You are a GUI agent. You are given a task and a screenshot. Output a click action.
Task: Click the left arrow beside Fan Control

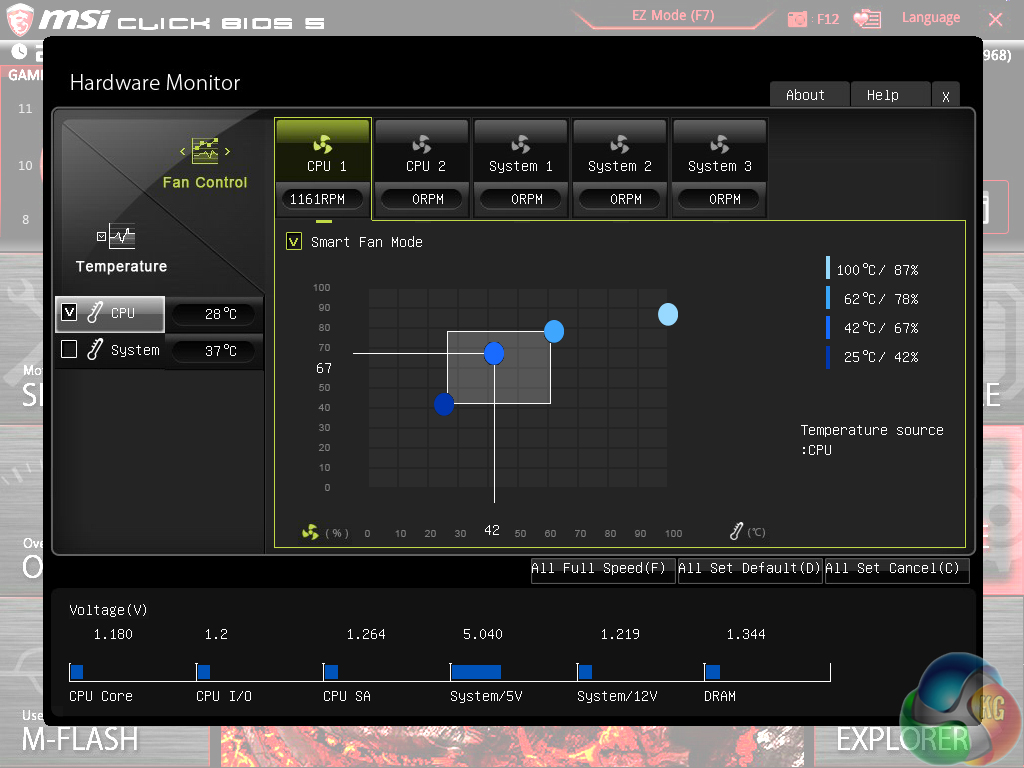coord(183,152)
